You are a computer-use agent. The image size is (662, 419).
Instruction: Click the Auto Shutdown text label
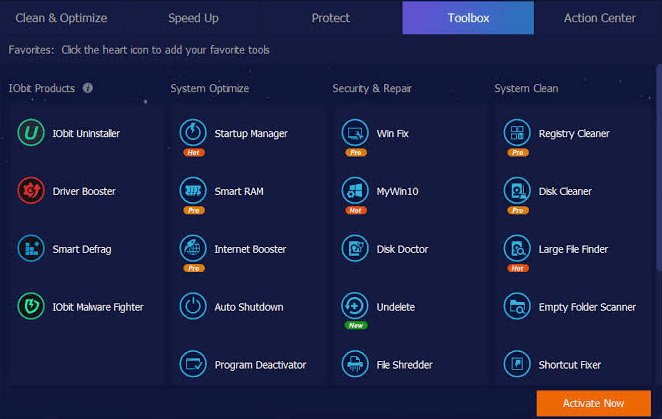[x=249, y=307]
